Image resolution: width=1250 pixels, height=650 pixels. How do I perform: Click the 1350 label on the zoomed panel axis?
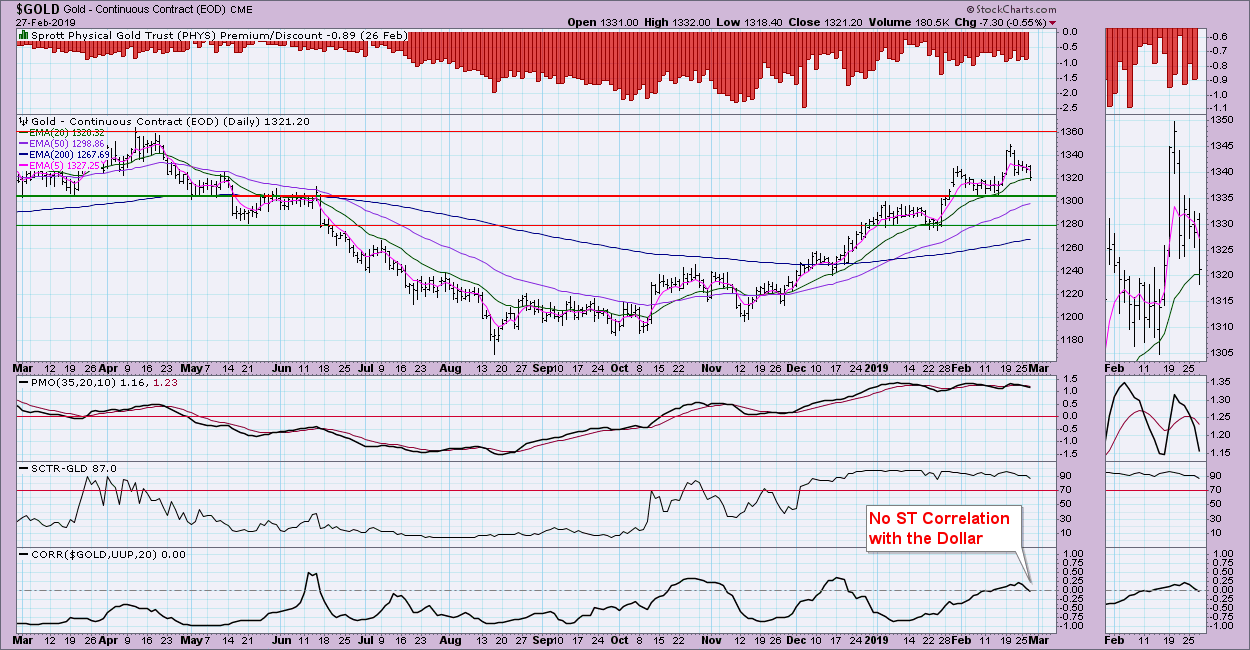pyautogui.click(x=1222, y=119)
